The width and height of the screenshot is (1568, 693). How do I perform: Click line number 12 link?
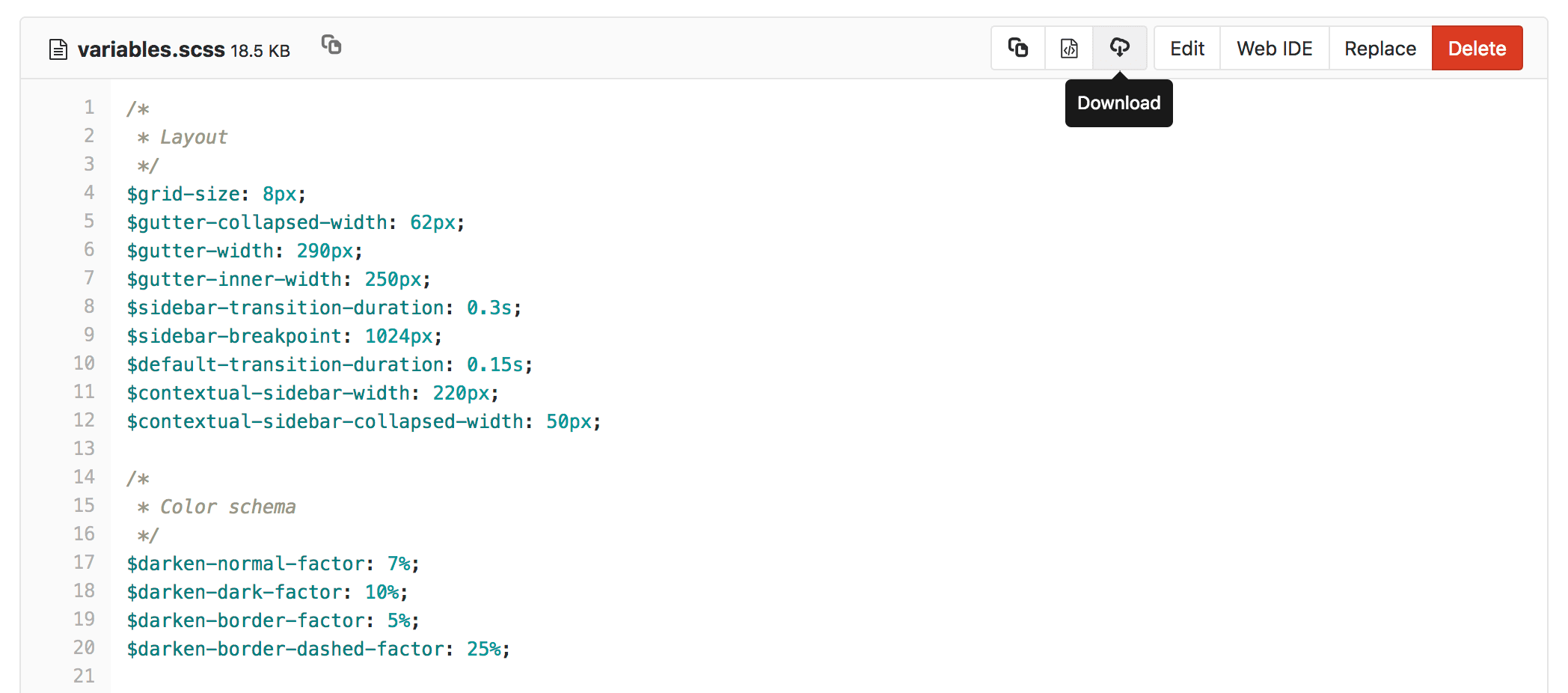[x=85, y=421]
